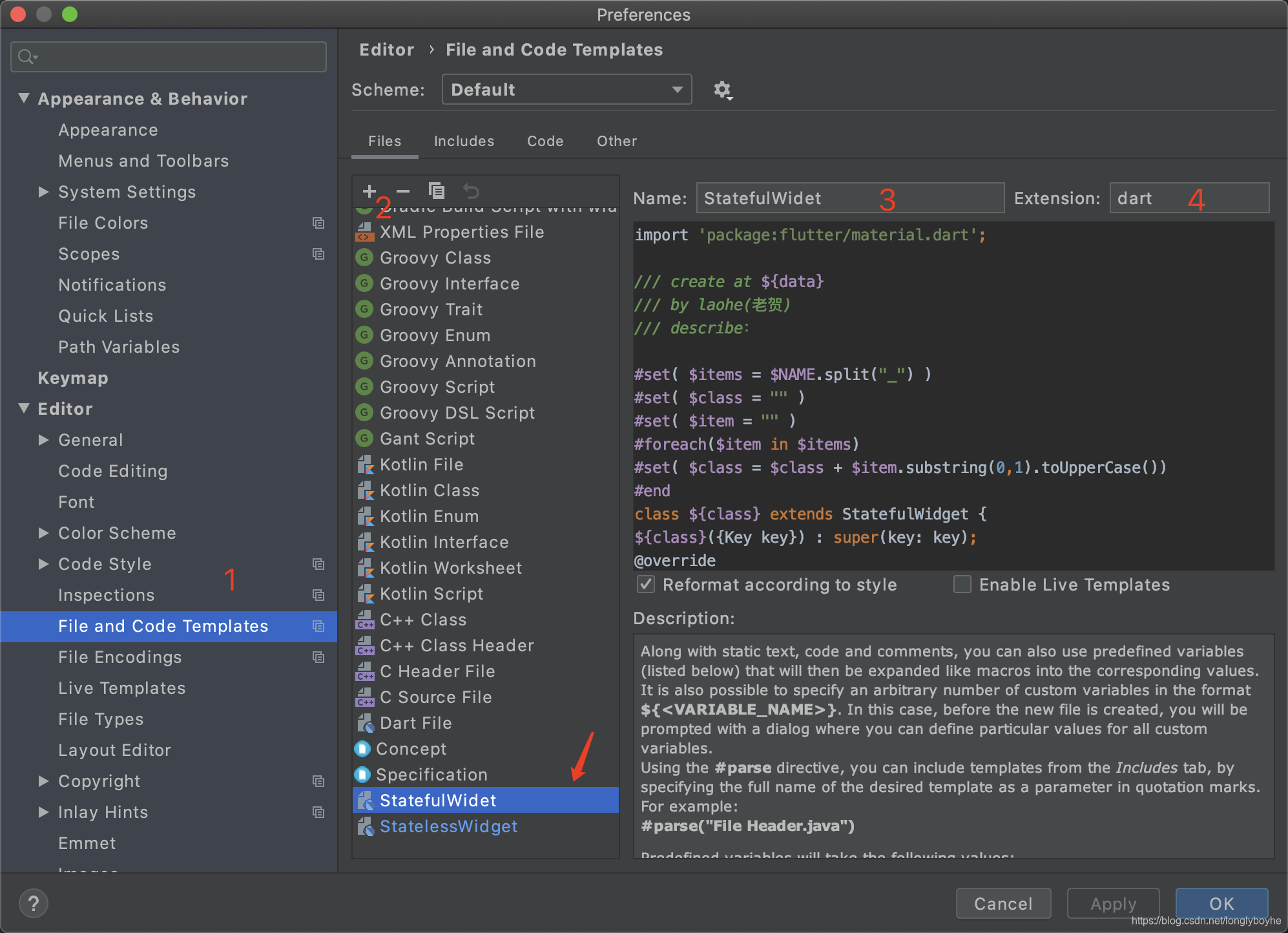
Task: Expand the General node
Action: (44, 440)
